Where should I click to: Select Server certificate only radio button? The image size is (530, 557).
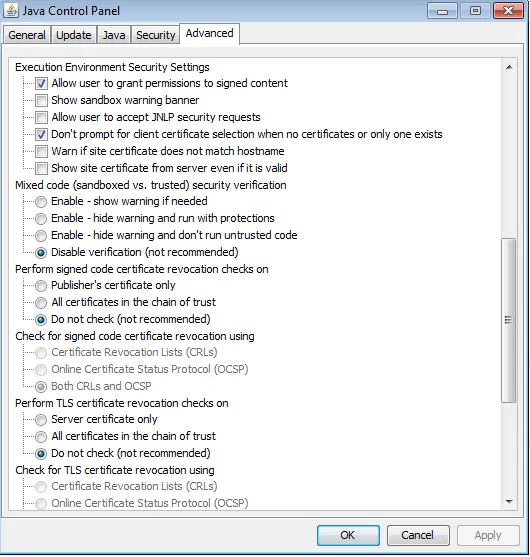[41, 420]
